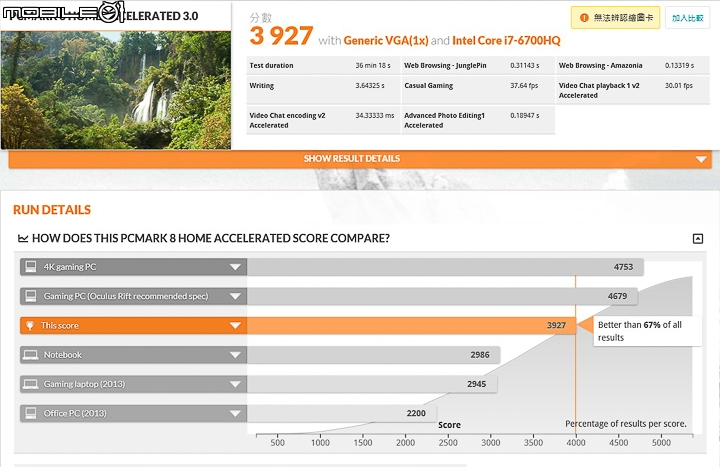
Task: Click the desktop icon on the 4K gaming PC row
Action: [31, 267]
